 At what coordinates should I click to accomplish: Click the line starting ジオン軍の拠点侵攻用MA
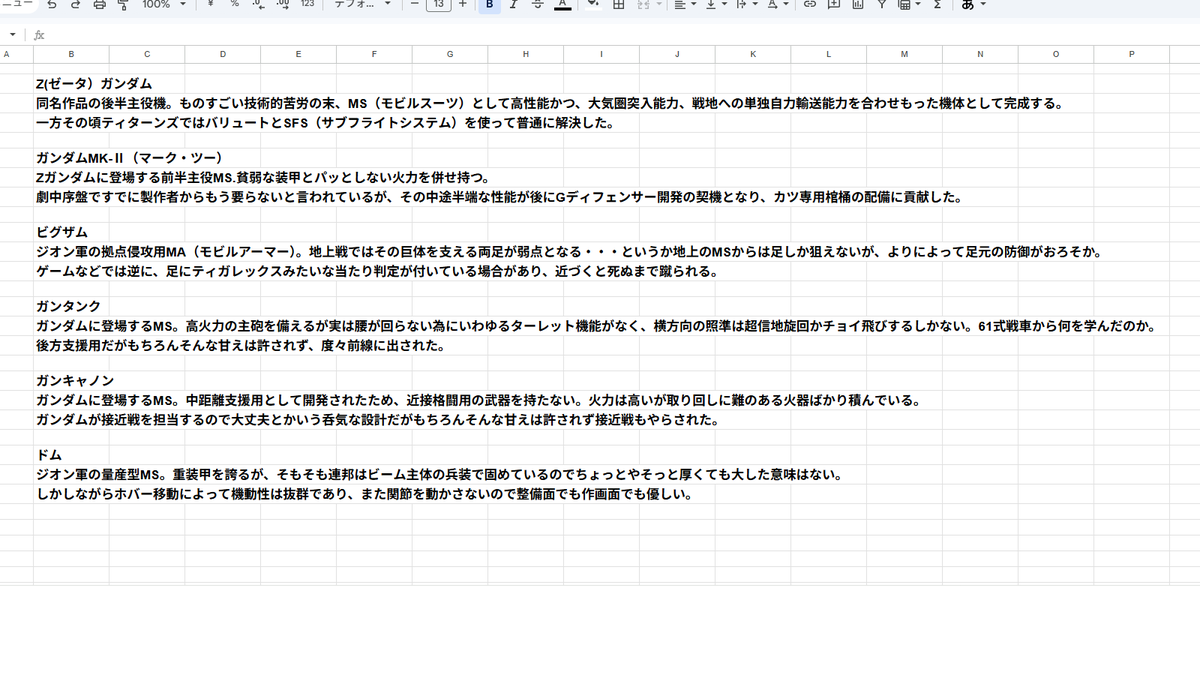tap(568, 251)
